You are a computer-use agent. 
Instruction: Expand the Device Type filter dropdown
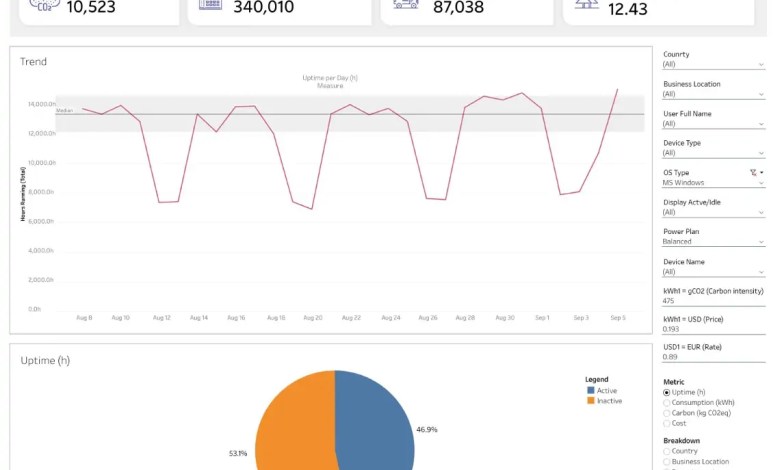713,153
